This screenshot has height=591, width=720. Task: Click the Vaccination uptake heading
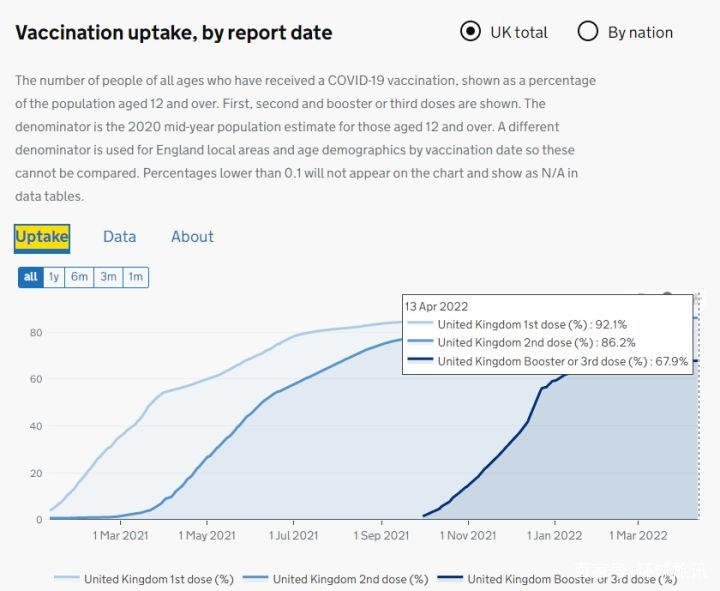click(174, 33)
